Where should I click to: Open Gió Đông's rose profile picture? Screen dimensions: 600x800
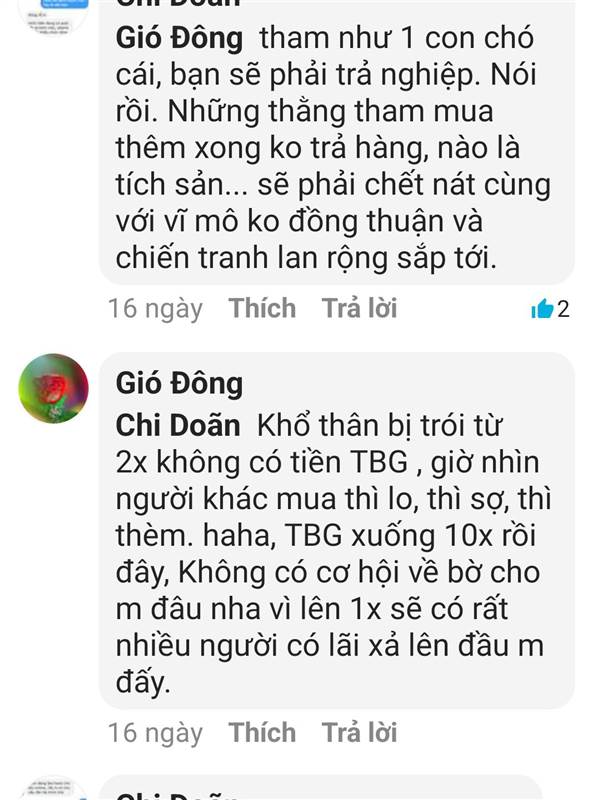point(54,388)
